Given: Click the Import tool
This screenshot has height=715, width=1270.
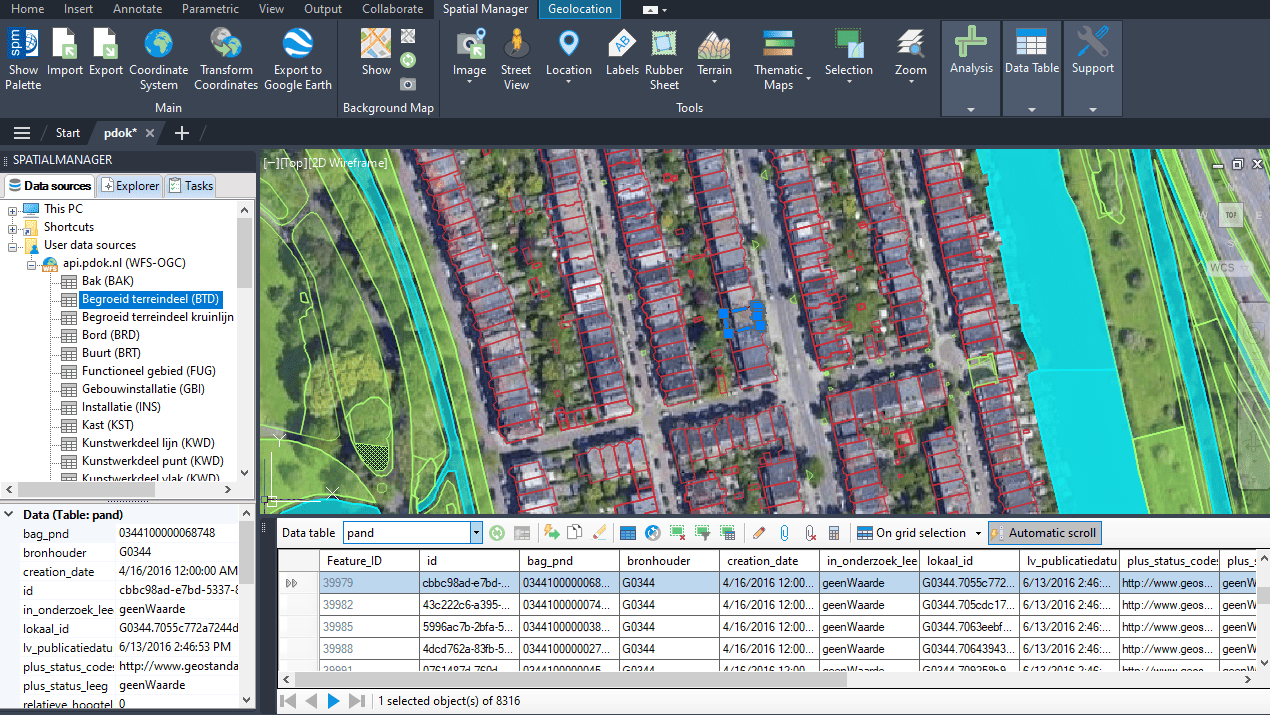Looking at the screenshot, I should [x=65, y=52].
